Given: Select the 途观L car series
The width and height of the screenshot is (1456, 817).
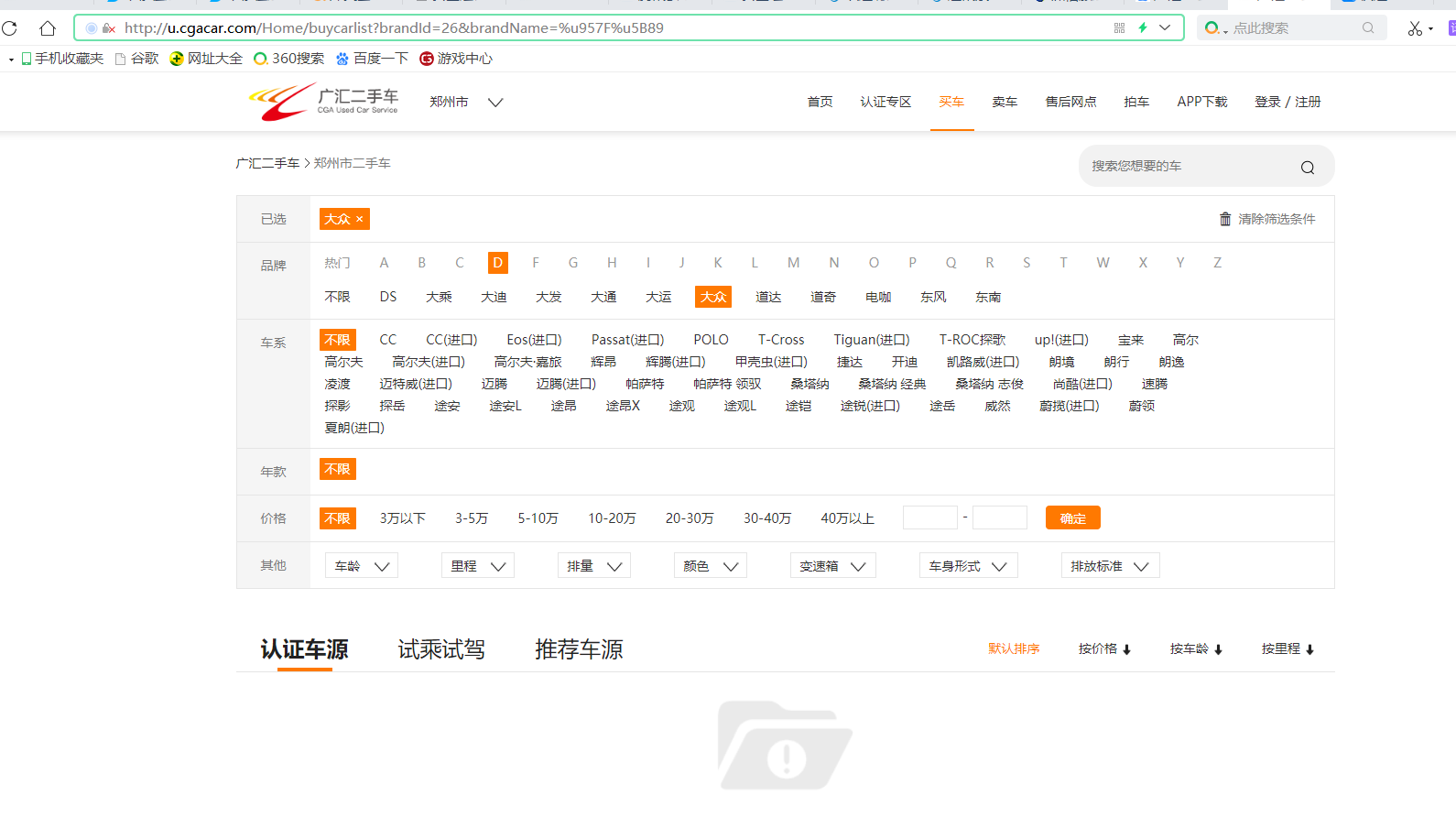Looking at the screenshot, I should [x=740, y=406].
